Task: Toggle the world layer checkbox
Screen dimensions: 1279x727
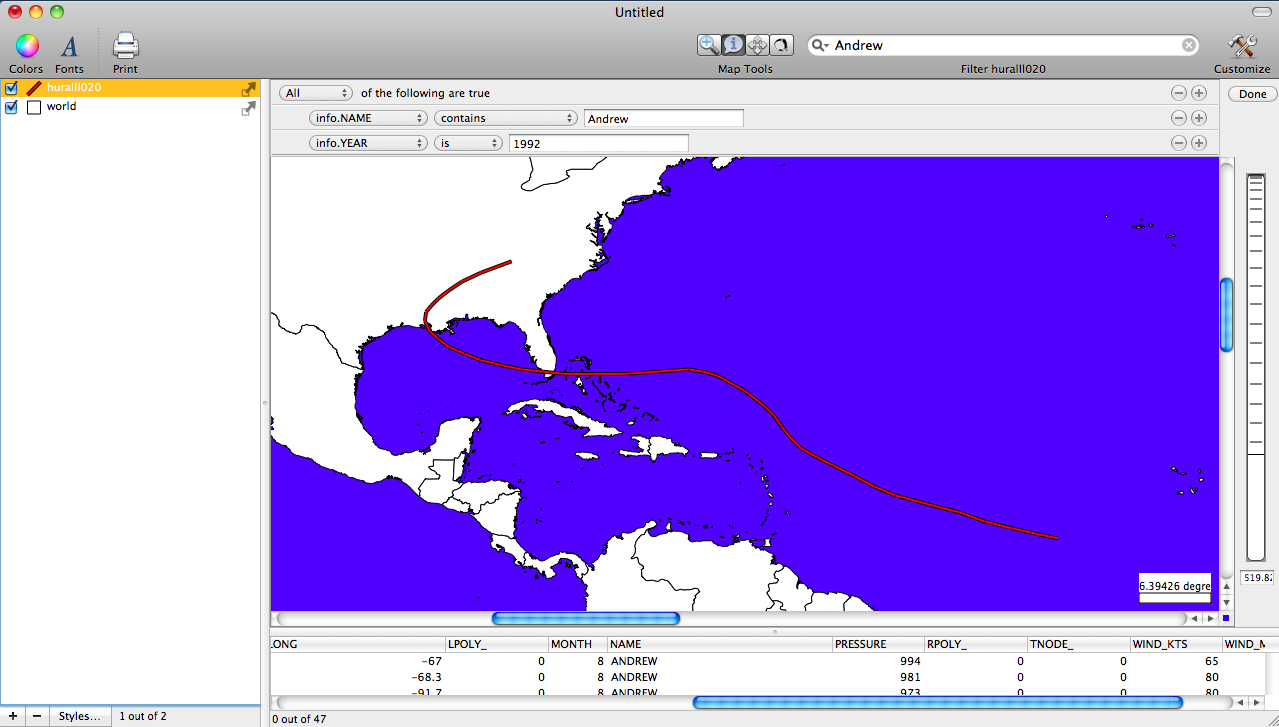Action: coord(11,107)
